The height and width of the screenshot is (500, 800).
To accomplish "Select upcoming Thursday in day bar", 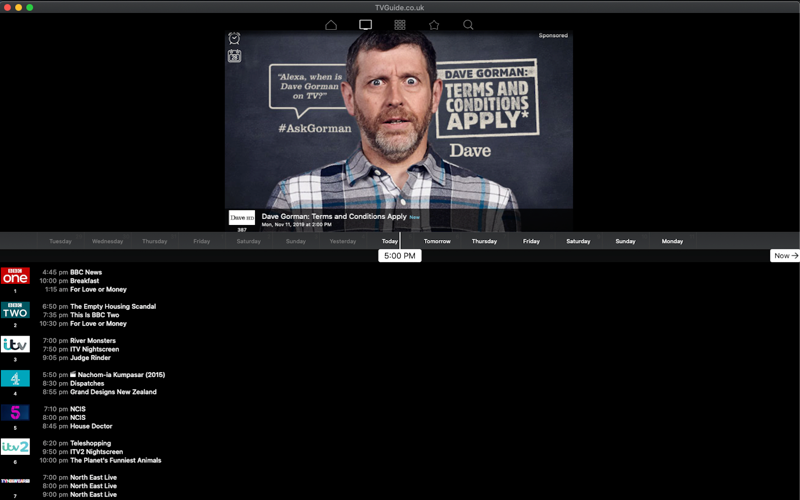I will coord(484,241).
